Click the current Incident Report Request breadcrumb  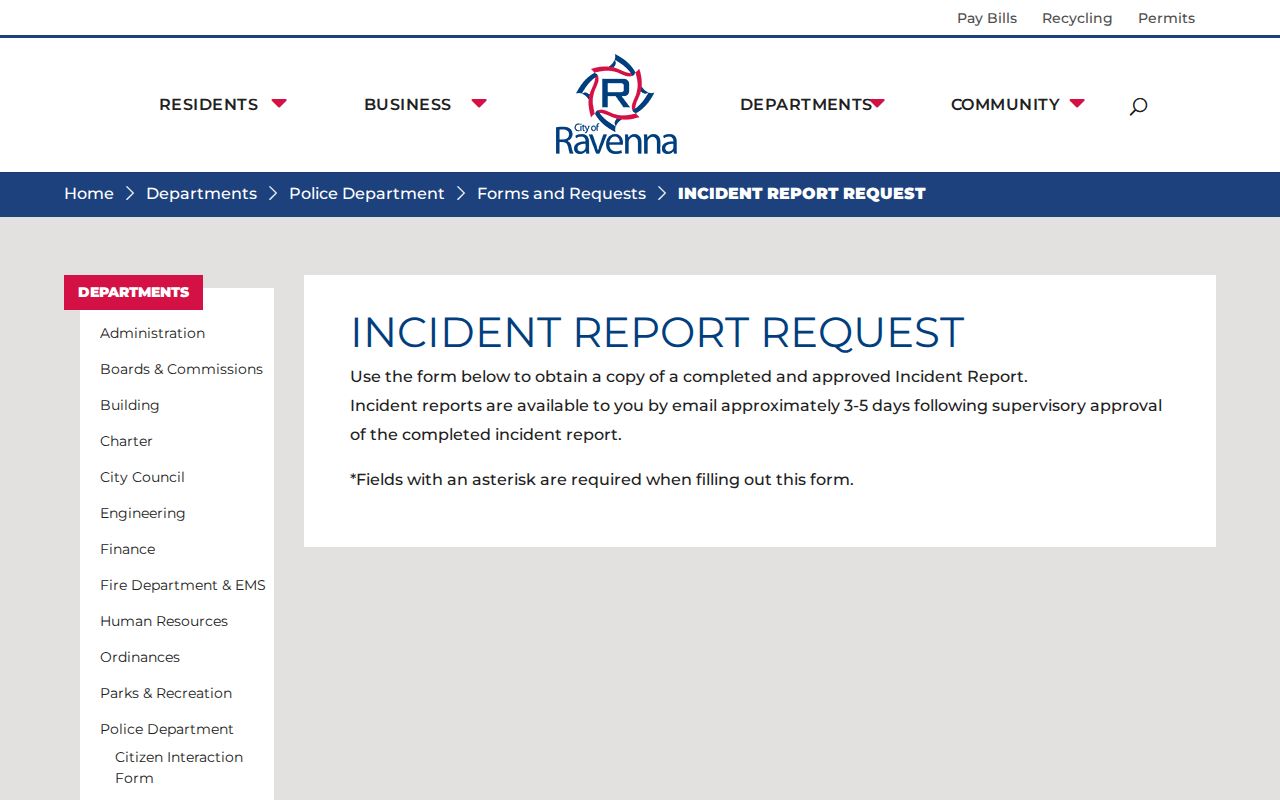802,194
